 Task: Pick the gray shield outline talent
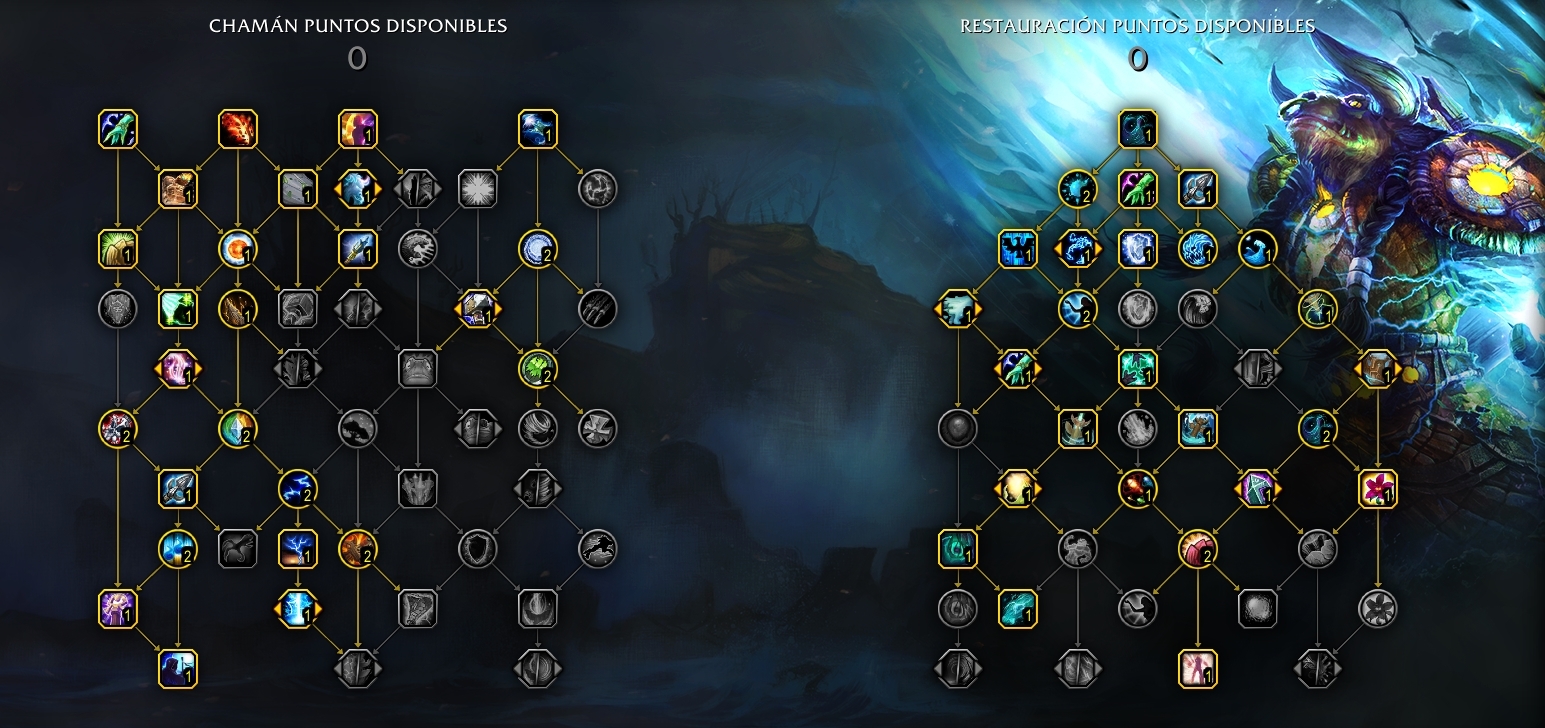pyautogui.click(x=478, y=549)
